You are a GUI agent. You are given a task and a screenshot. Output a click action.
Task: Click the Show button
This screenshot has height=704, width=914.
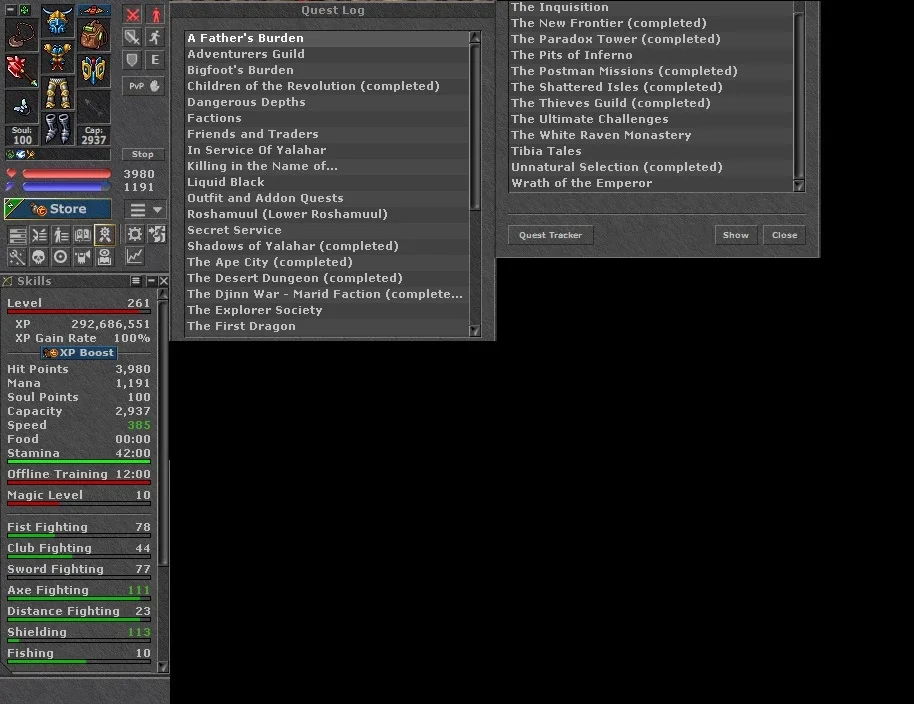point(736,235)
